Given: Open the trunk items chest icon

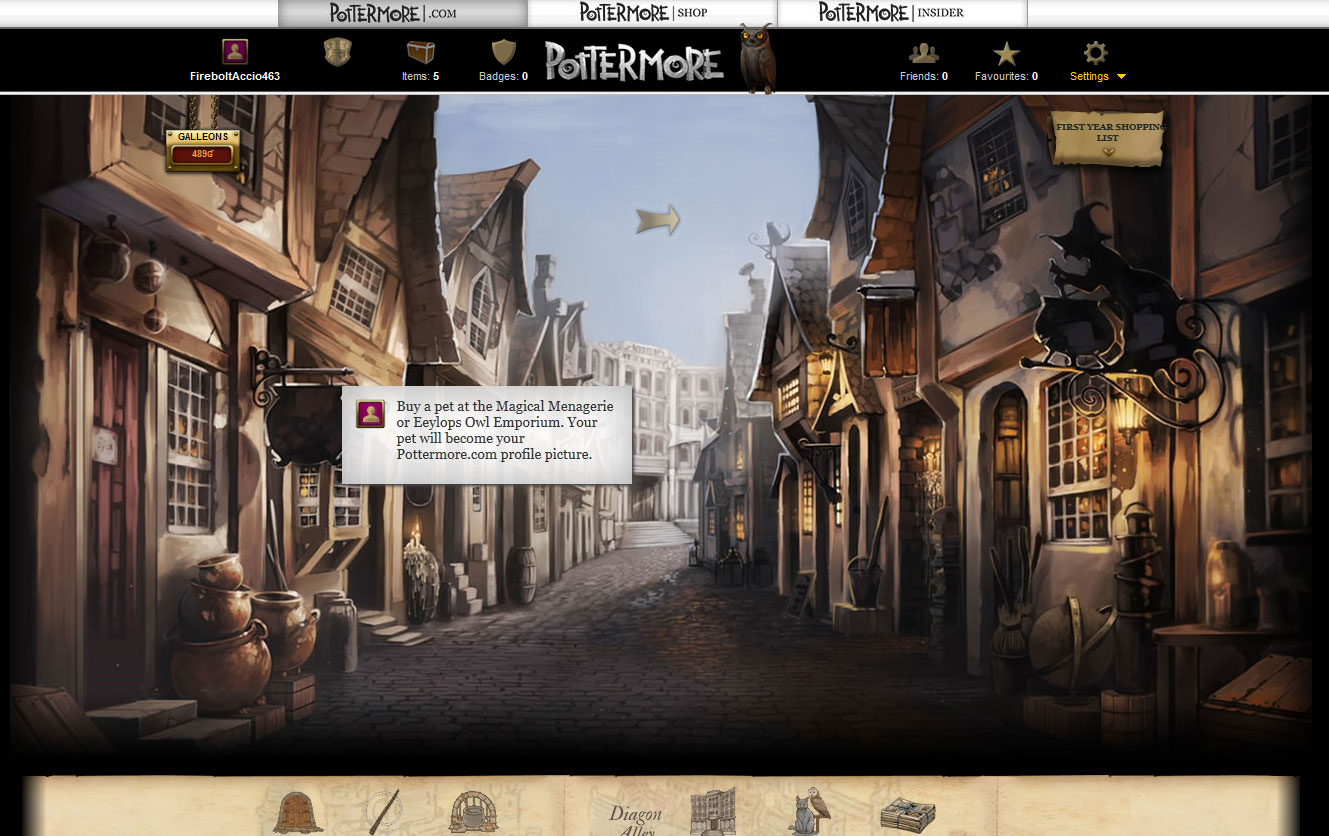Looking at the screenshot, I should (421, 52).
